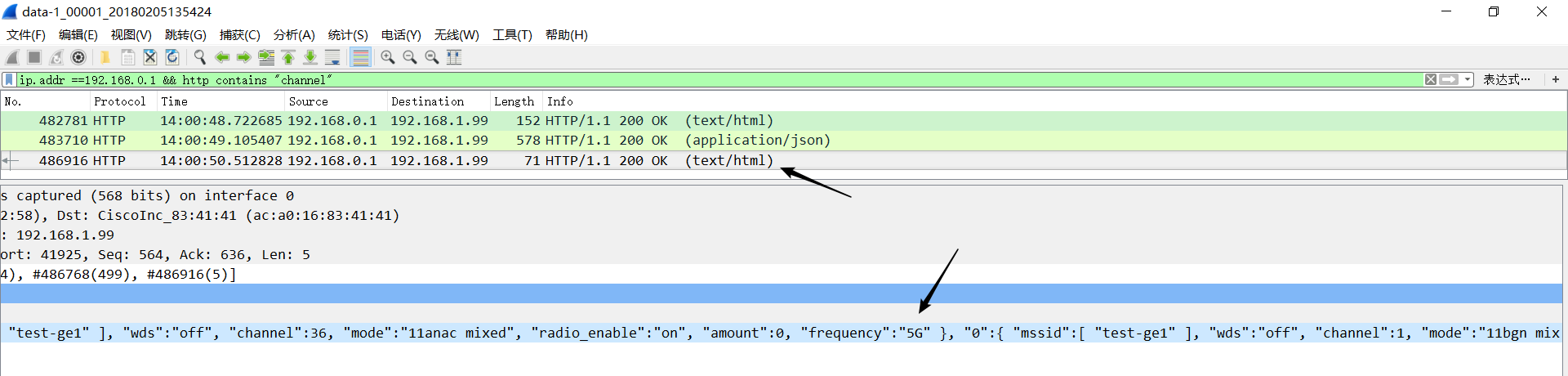
Task: Open a capture file with folder icon
Action: point(105,57)
